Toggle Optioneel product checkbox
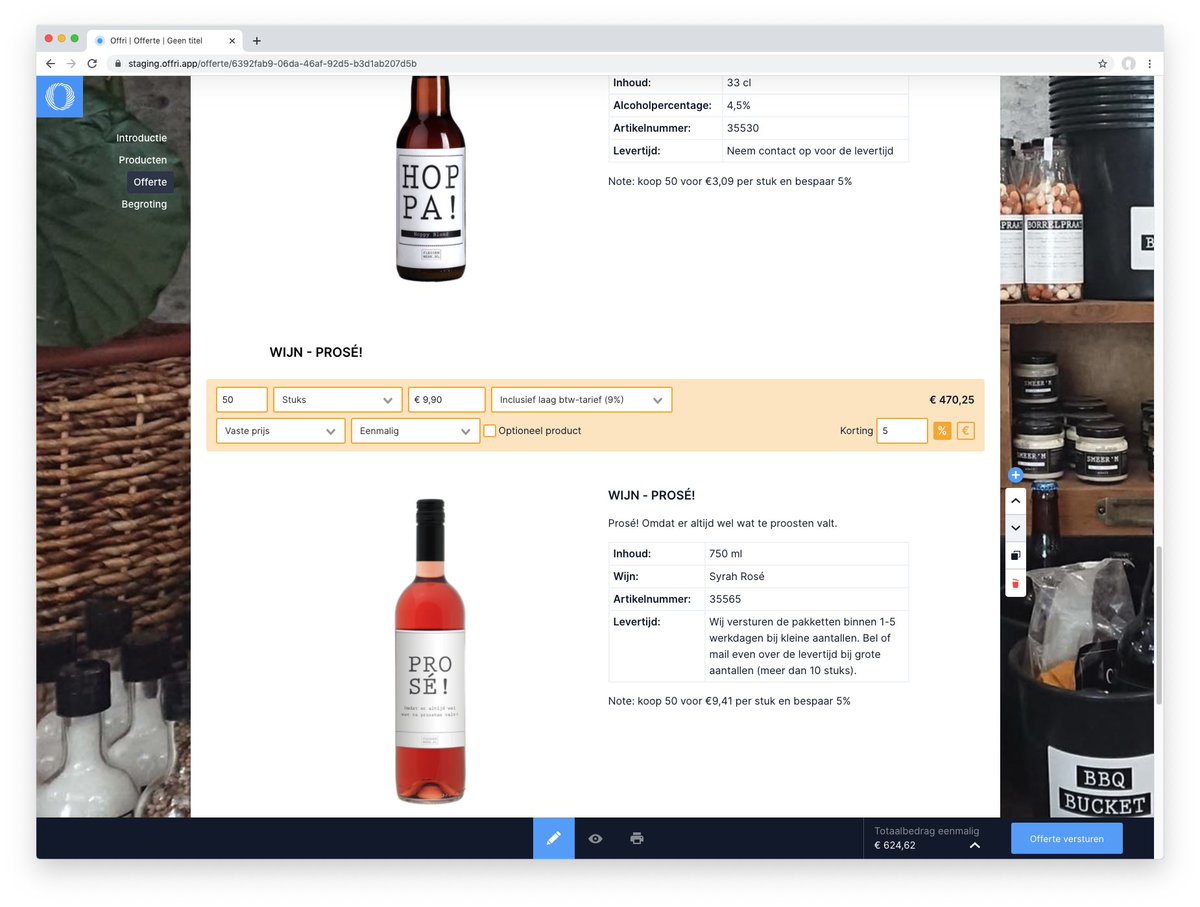1200x907 pixels. [x=490, y=431]
